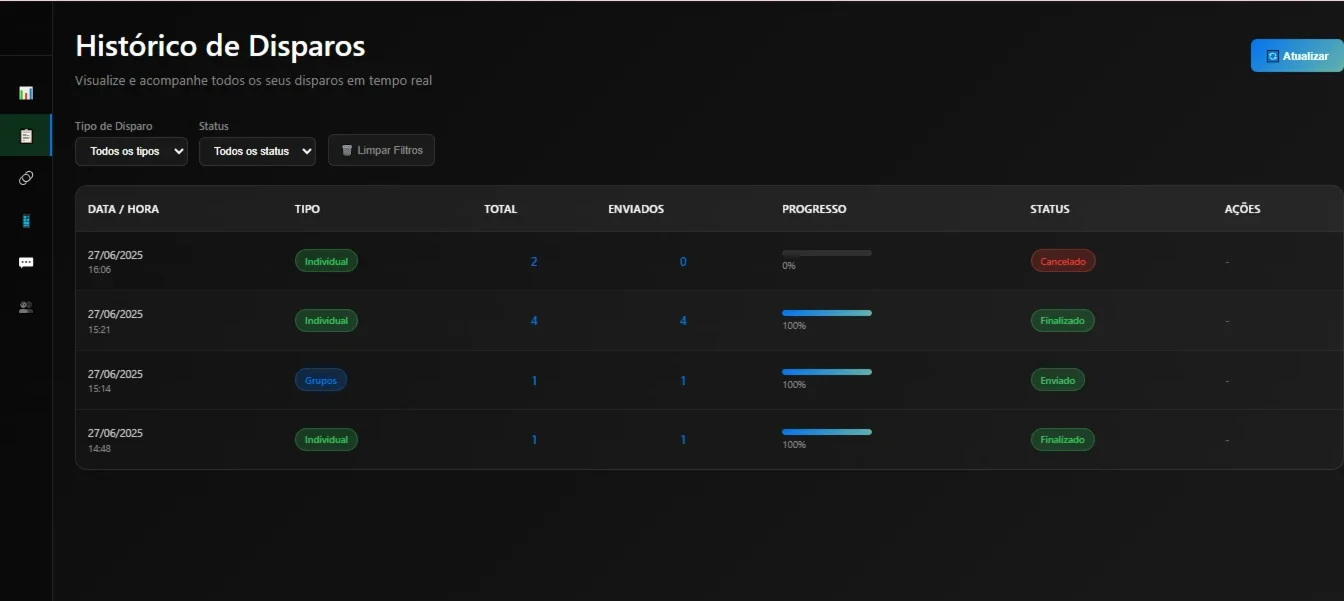Open the chain link sidebar icon
Viewport: 1344px width, 601px height.
26,178
